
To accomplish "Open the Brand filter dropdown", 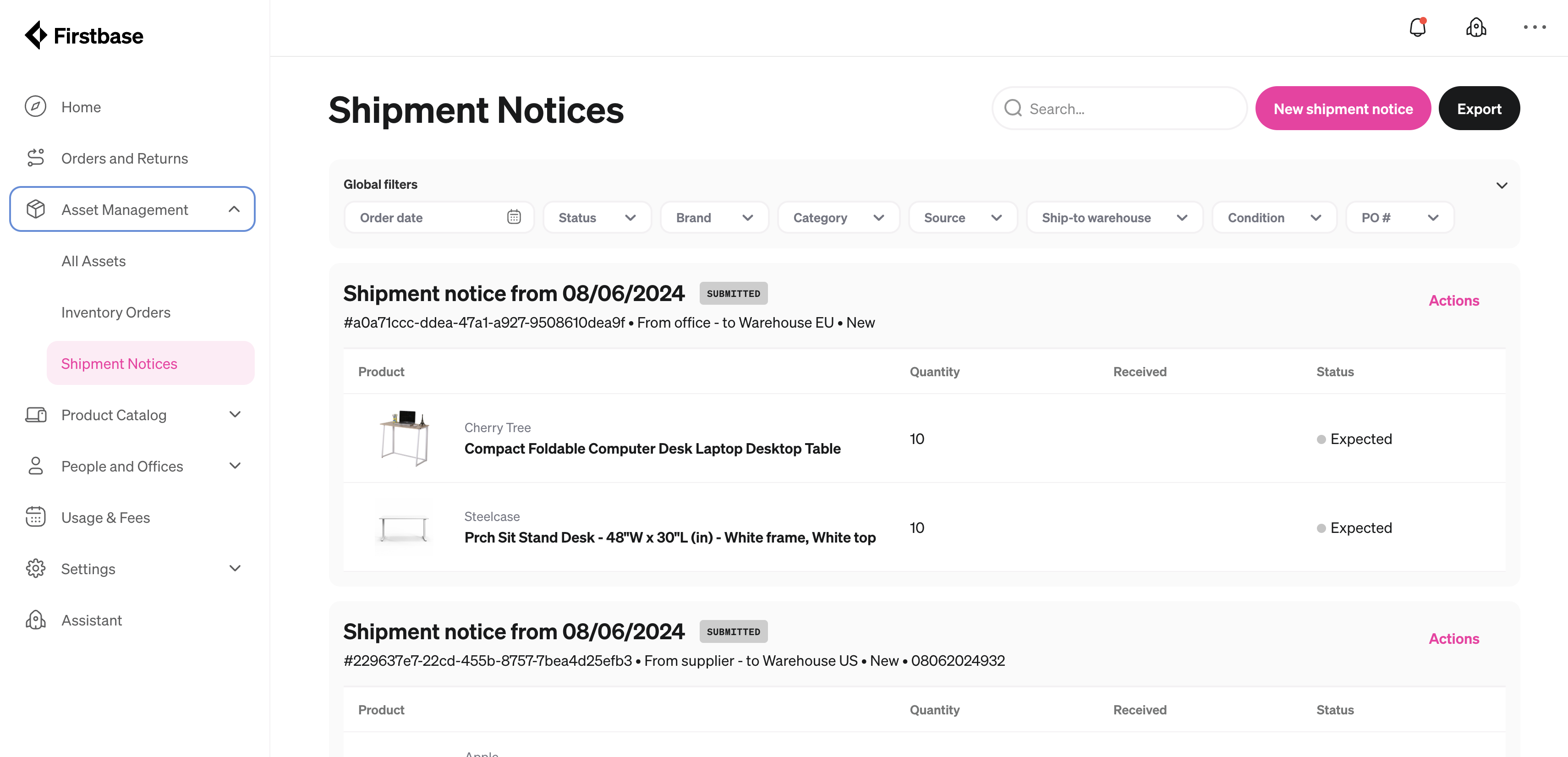I will coord(714,217).
